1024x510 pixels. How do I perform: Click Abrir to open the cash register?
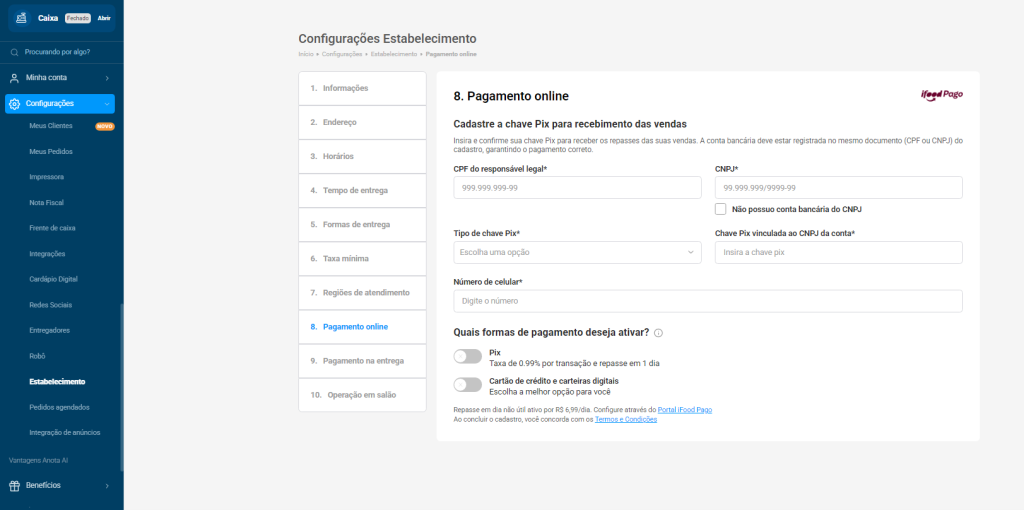tap(104, 19)
